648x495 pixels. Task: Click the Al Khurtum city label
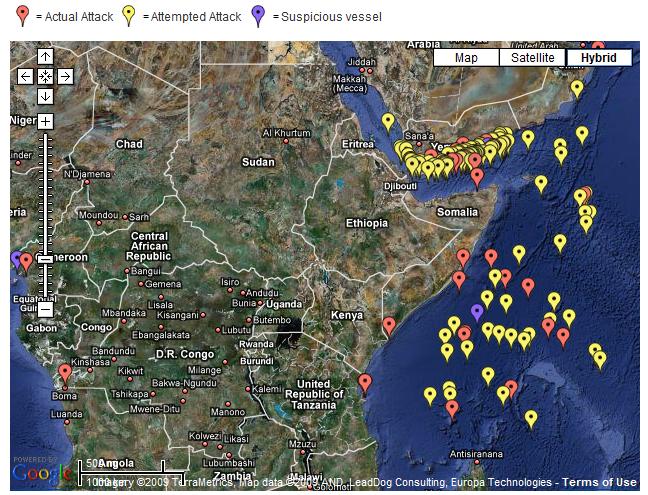point(286,133)
